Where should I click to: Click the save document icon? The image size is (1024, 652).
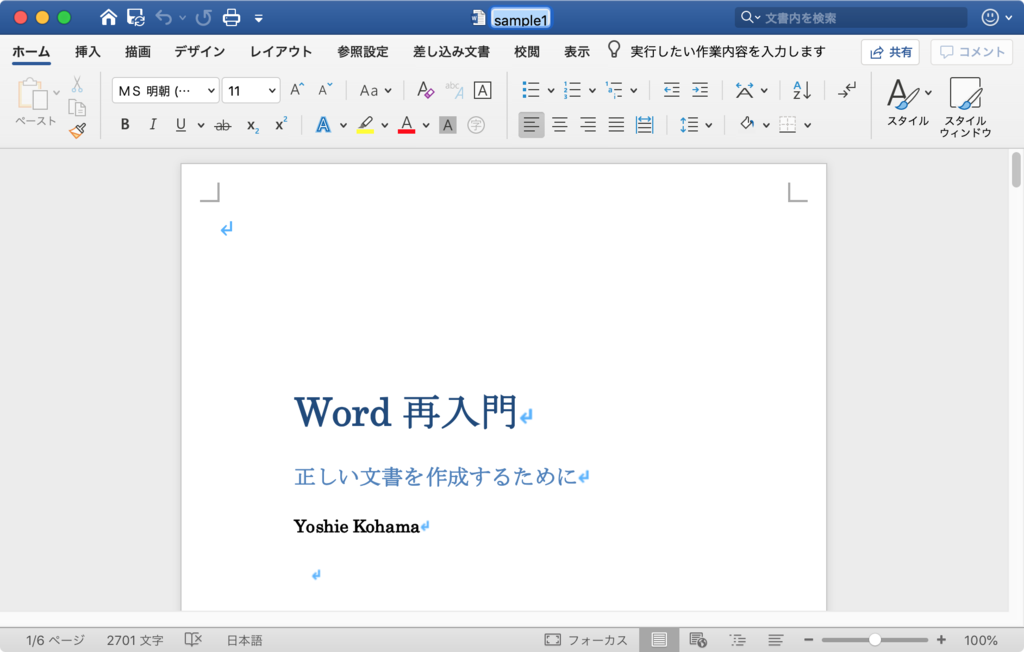136,18
